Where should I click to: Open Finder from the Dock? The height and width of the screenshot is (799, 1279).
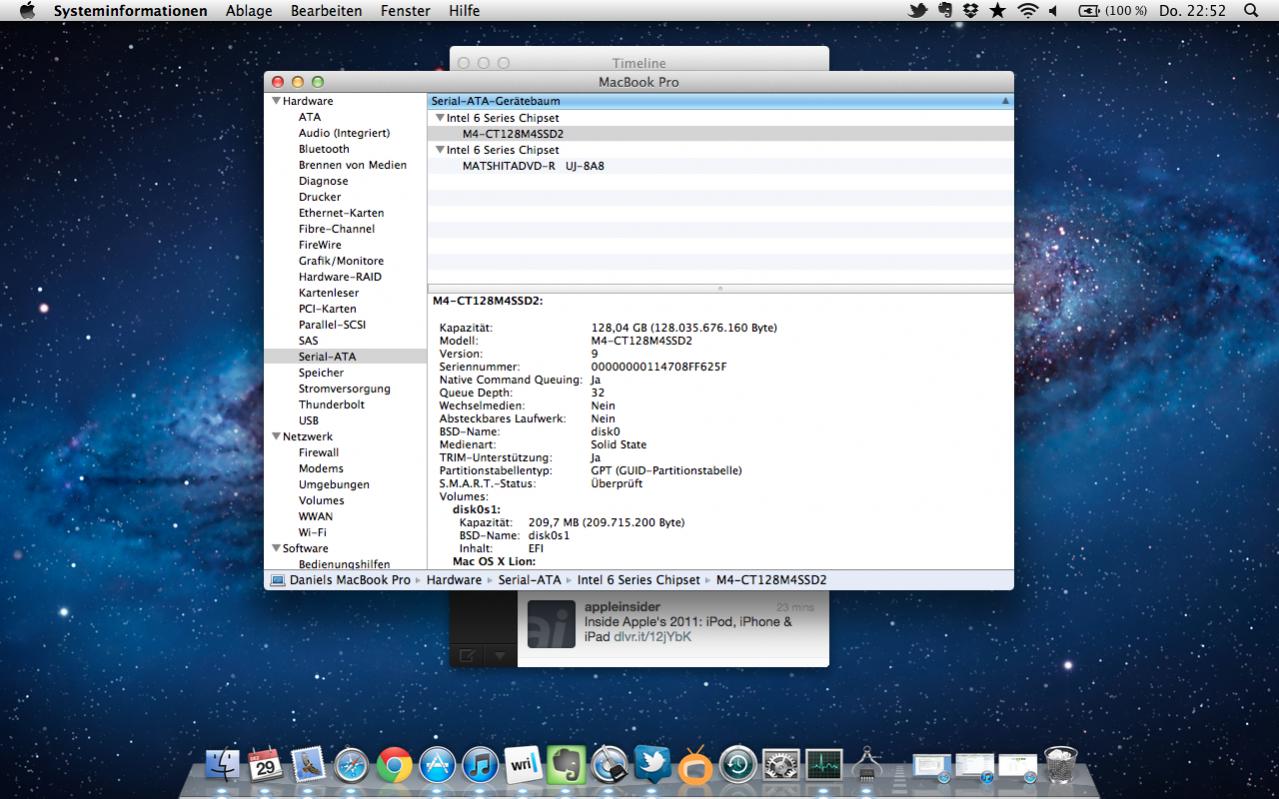[x=222, y=766]
